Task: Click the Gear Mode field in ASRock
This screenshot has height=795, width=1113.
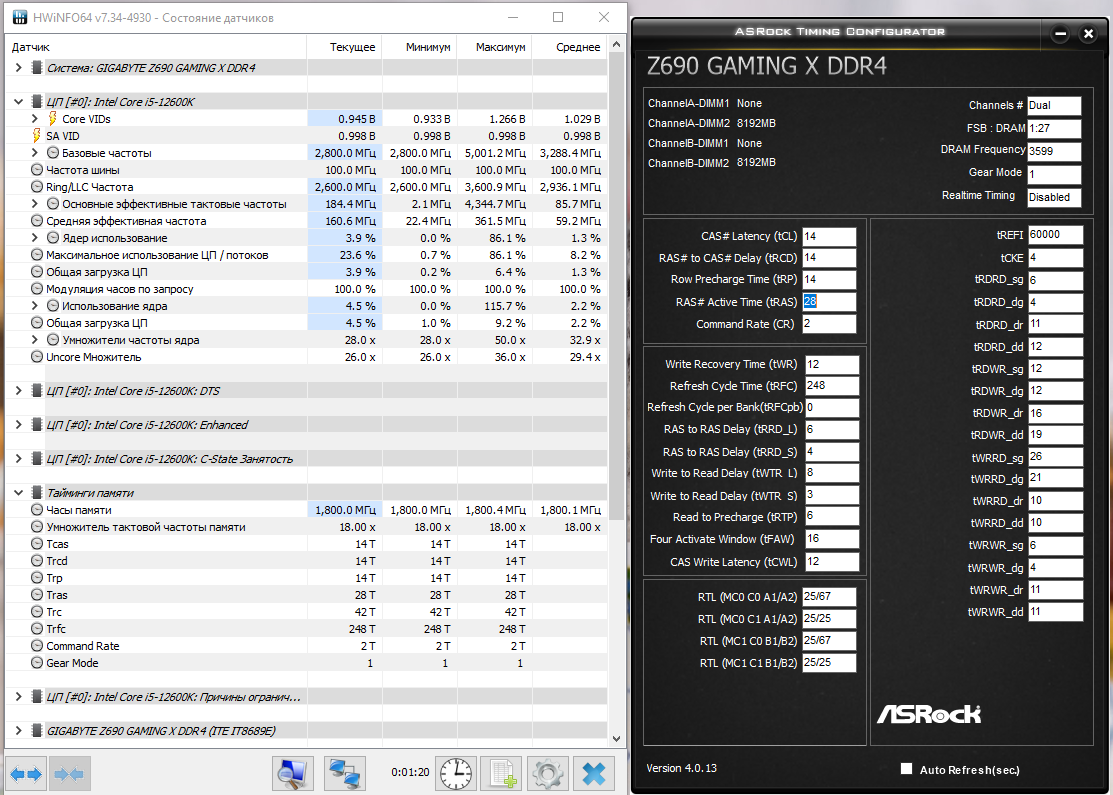Action: (x=1054, y=174)
